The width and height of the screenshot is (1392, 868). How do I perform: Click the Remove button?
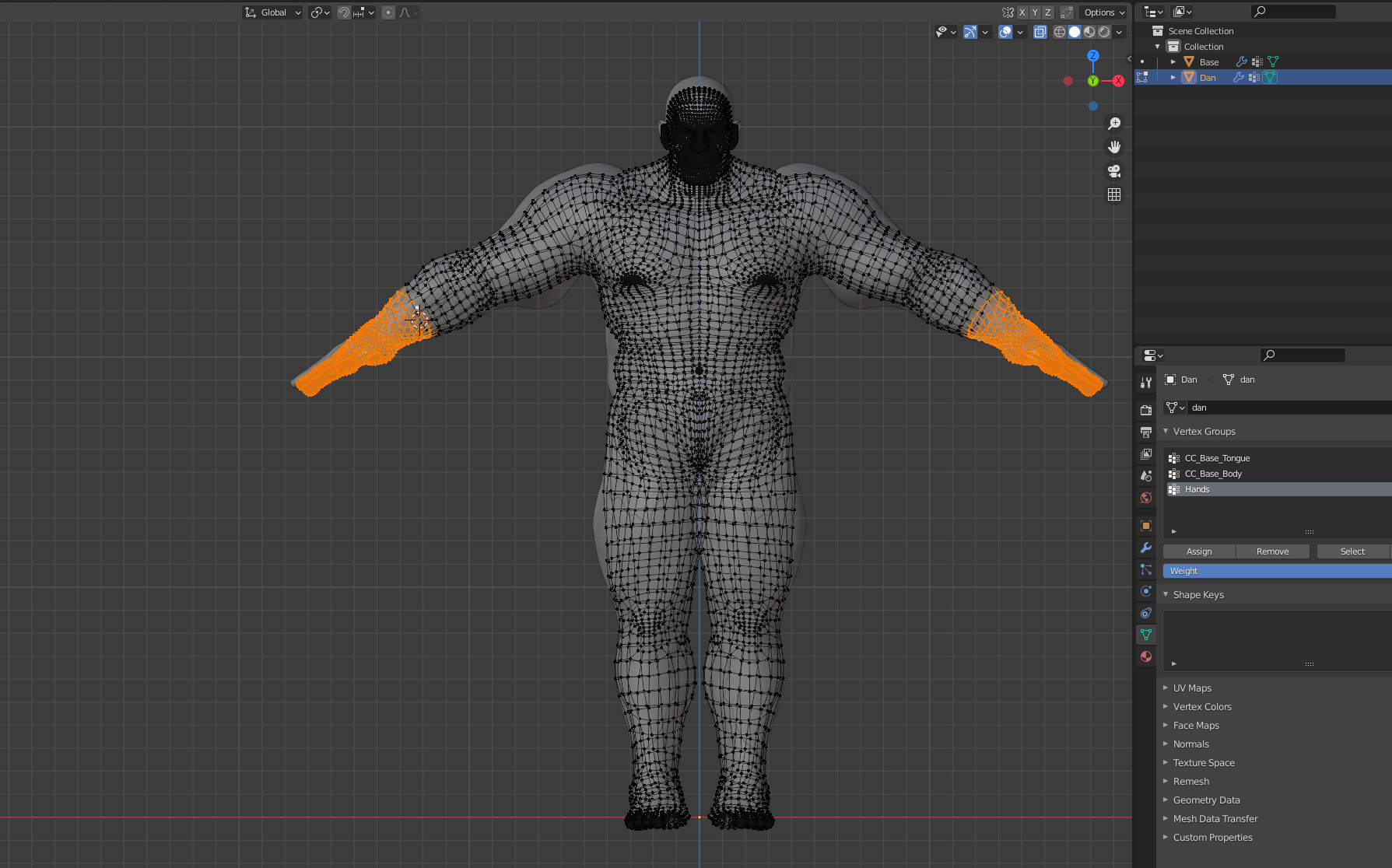point(1273,551)
